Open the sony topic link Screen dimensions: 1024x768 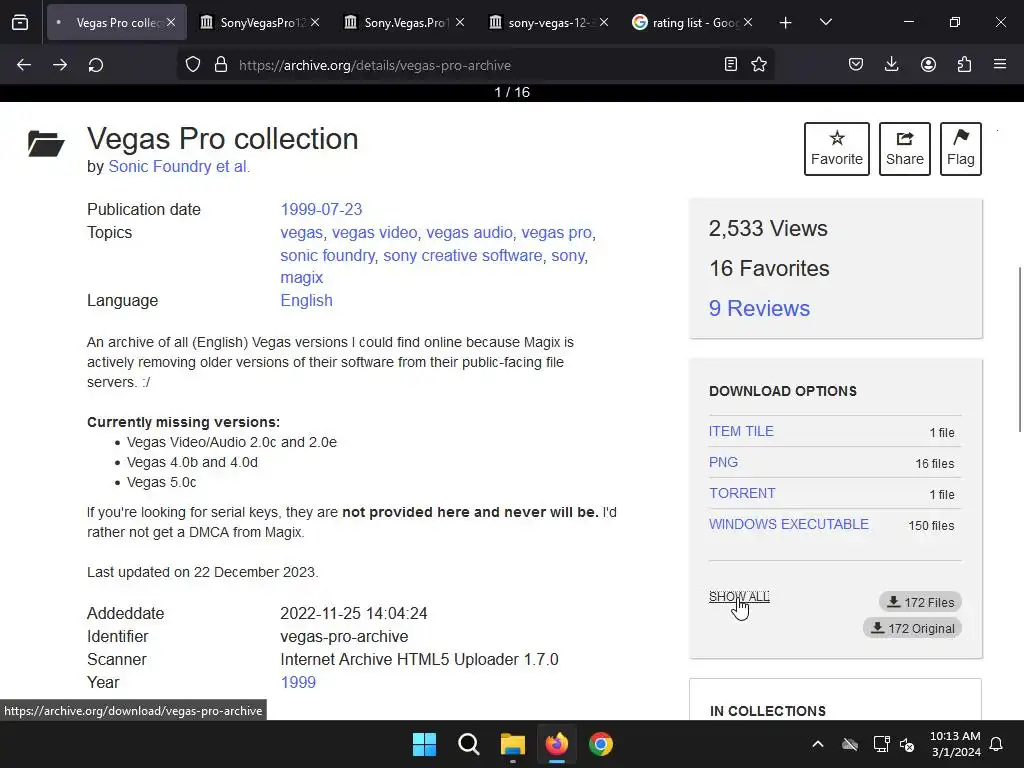pos(568,255)
